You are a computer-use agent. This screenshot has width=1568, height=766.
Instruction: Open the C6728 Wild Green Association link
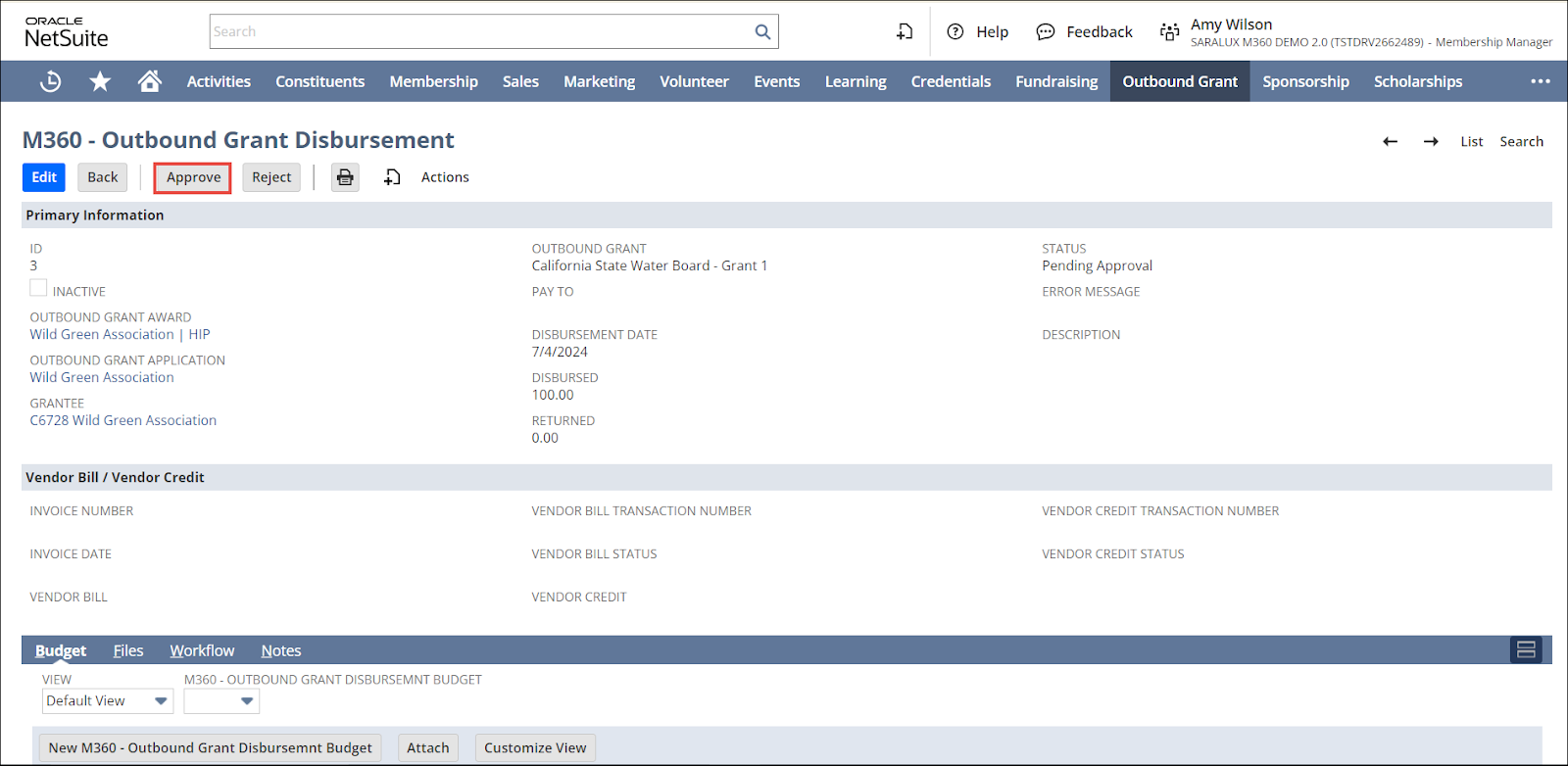point(123,420)
